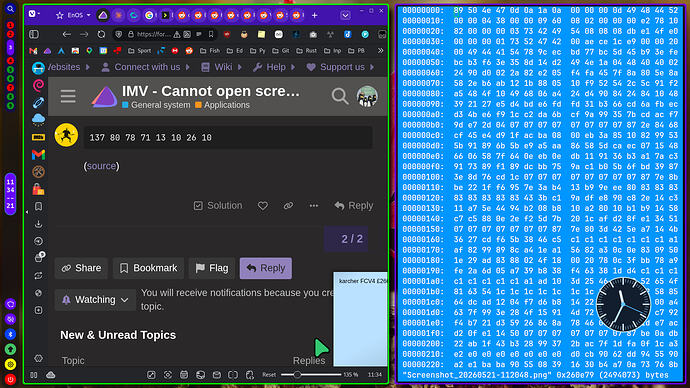Viewport: 690px width, 388px height.
Task: Open the Watching notification dropdown
Action: [x=95, y=300]
